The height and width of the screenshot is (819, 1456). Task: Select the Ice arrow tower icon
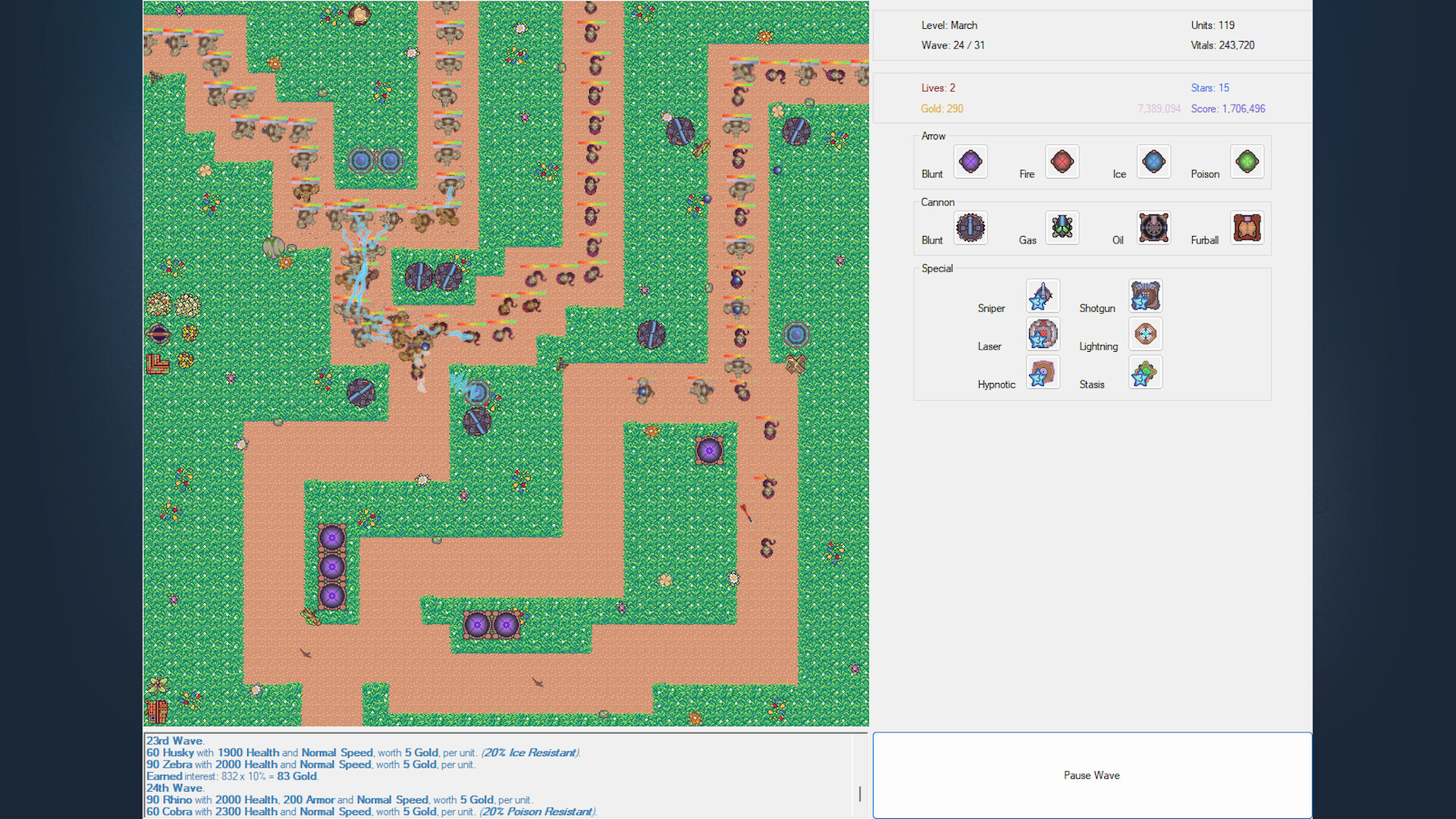pos(1153,162)
